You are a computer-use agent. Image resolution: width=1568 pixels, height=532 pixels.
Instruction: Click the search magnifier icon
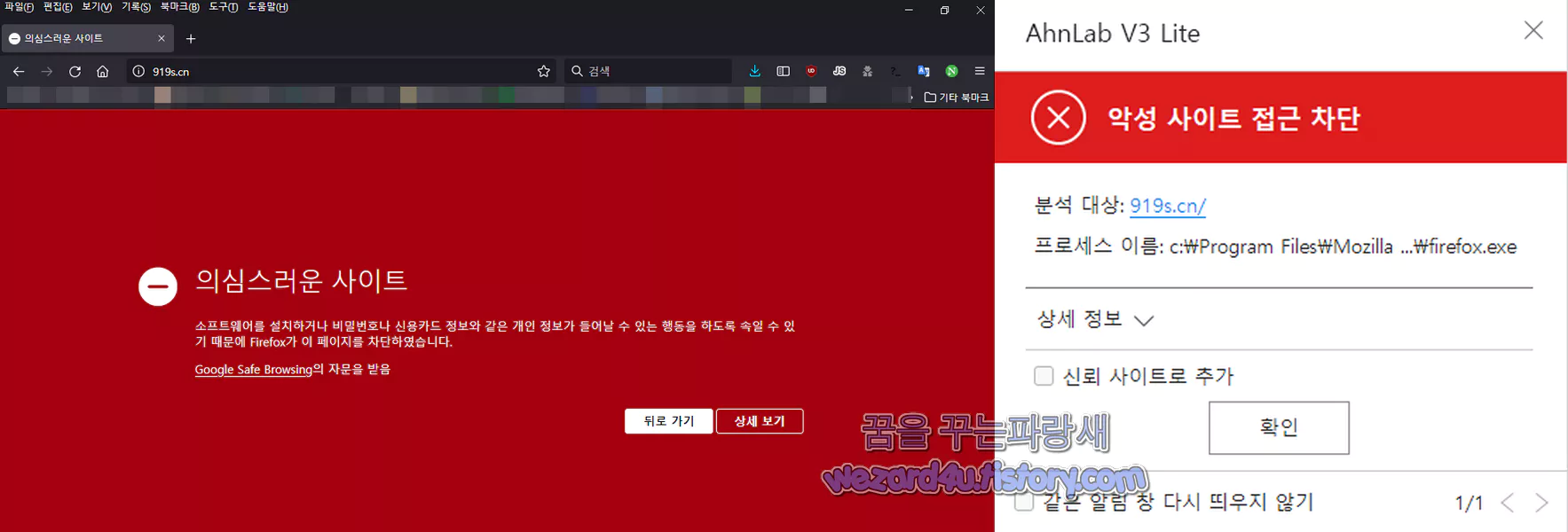pos(577,71)
